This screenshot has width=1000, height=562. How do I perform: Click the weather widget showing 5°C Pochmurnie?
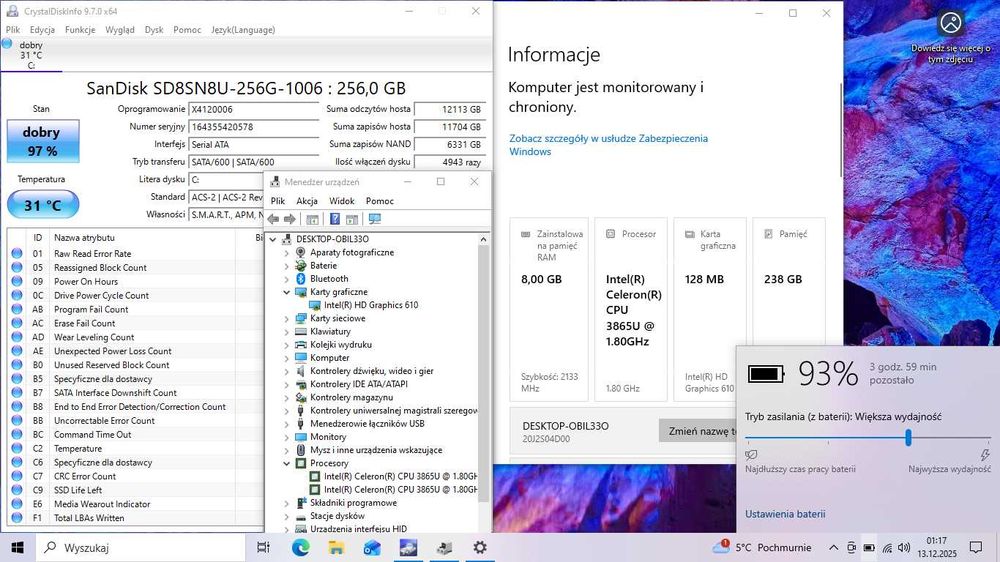[x=762, y=547]
